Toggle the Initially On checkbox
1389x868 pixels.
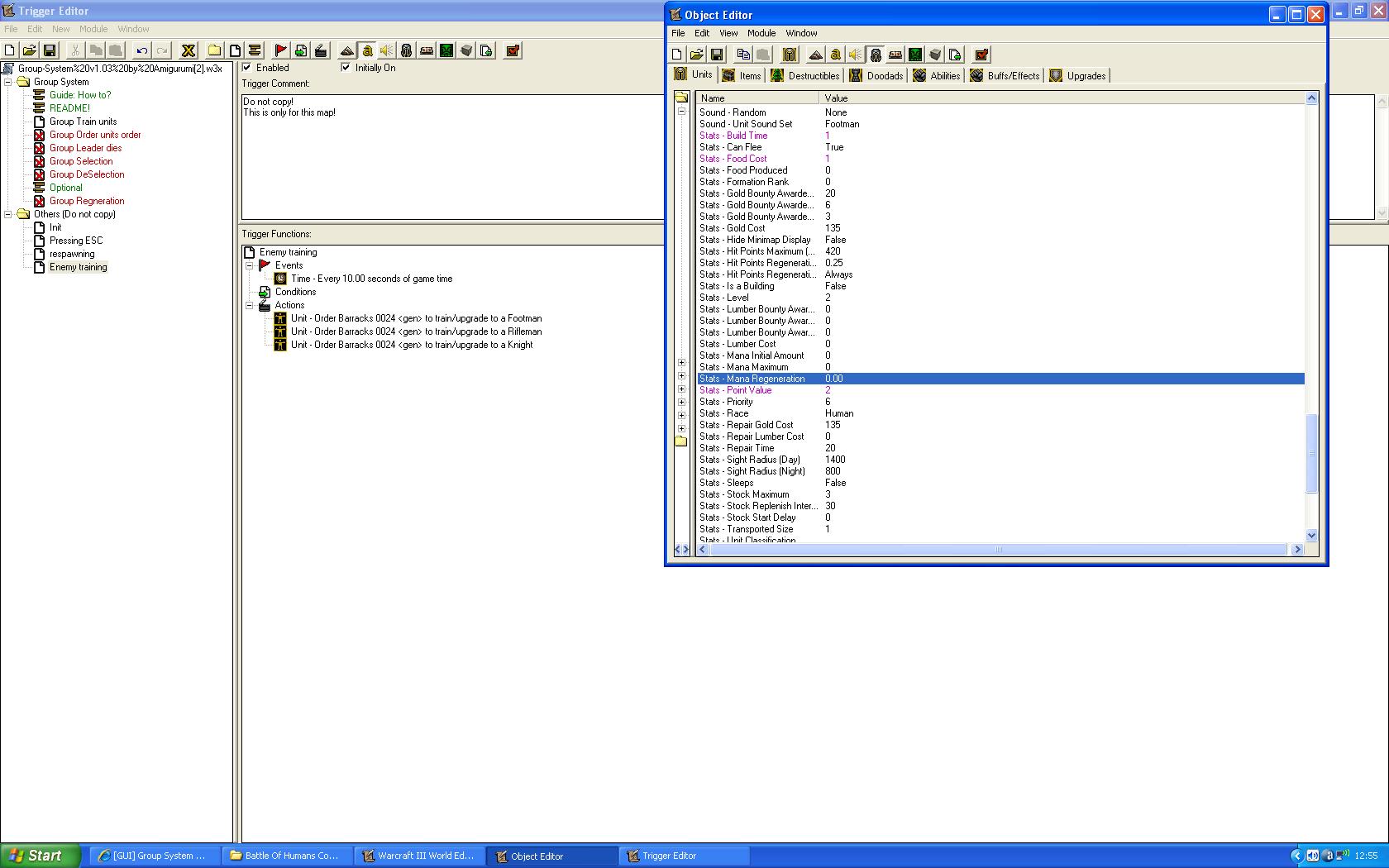346,68
